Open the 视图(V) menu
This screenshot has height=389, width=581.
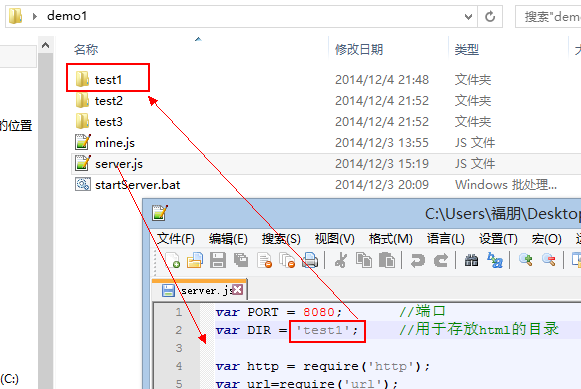pyautogui.click(x=335, y=239)
